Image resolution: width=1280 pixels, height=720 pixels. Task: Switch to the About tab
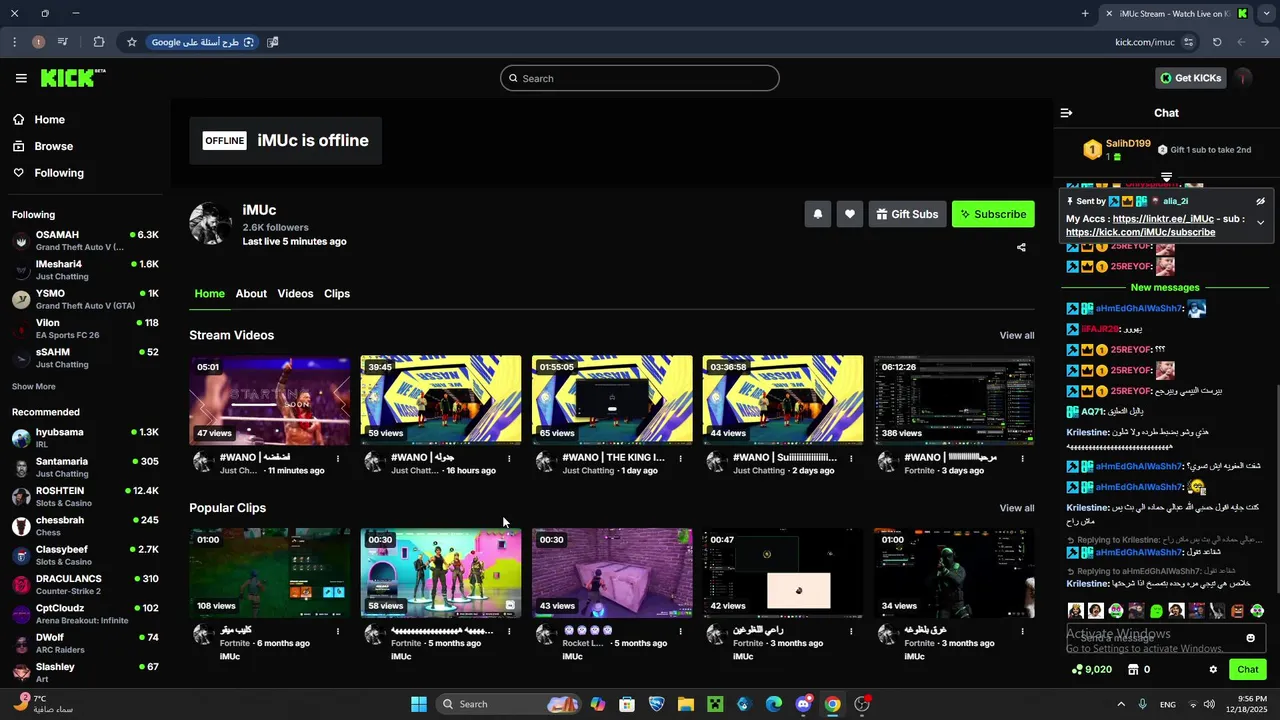[251, 294]
